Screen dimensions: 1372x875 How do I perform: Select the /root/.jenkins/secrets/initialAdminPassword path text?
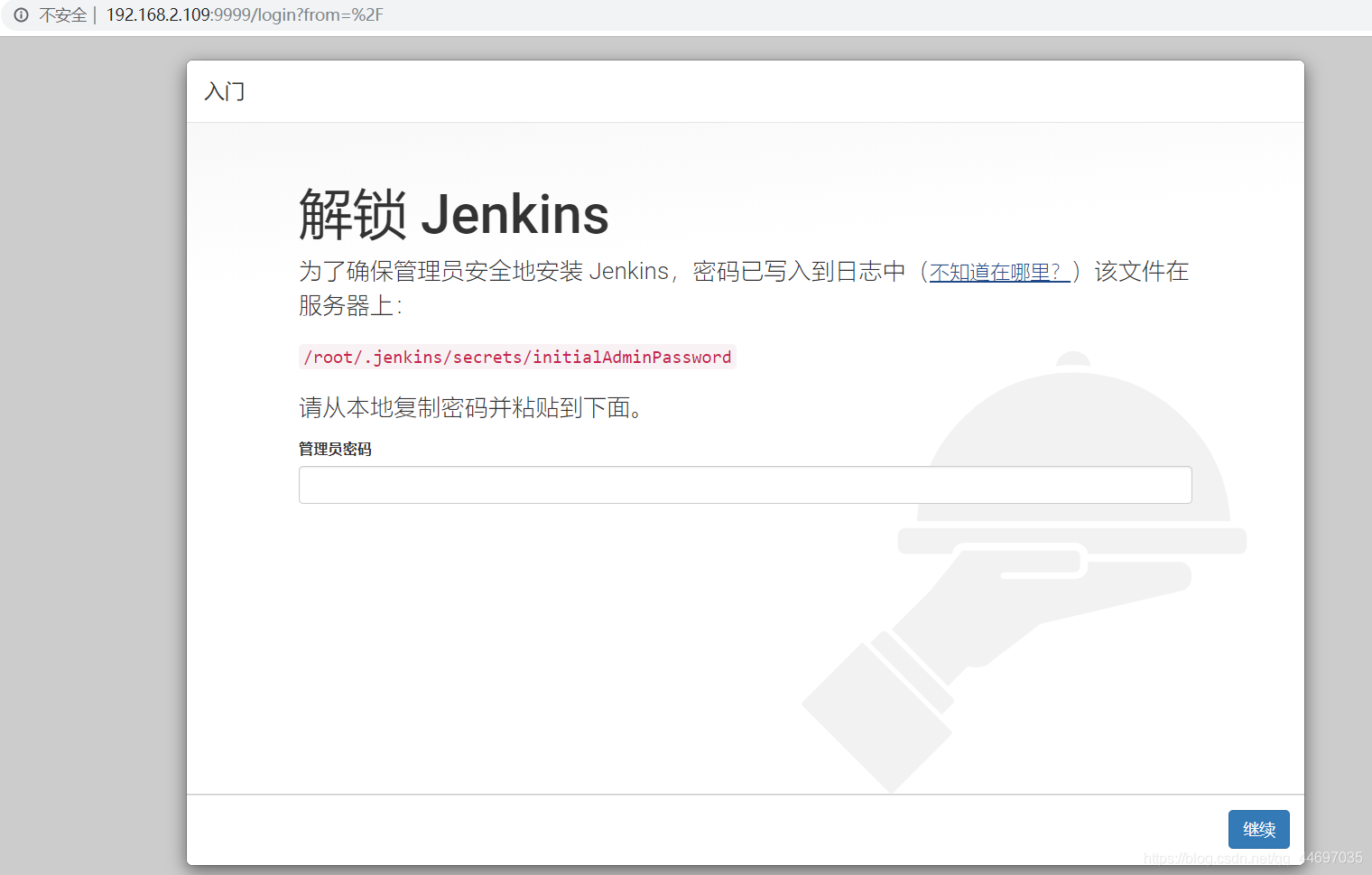[517, 357]
